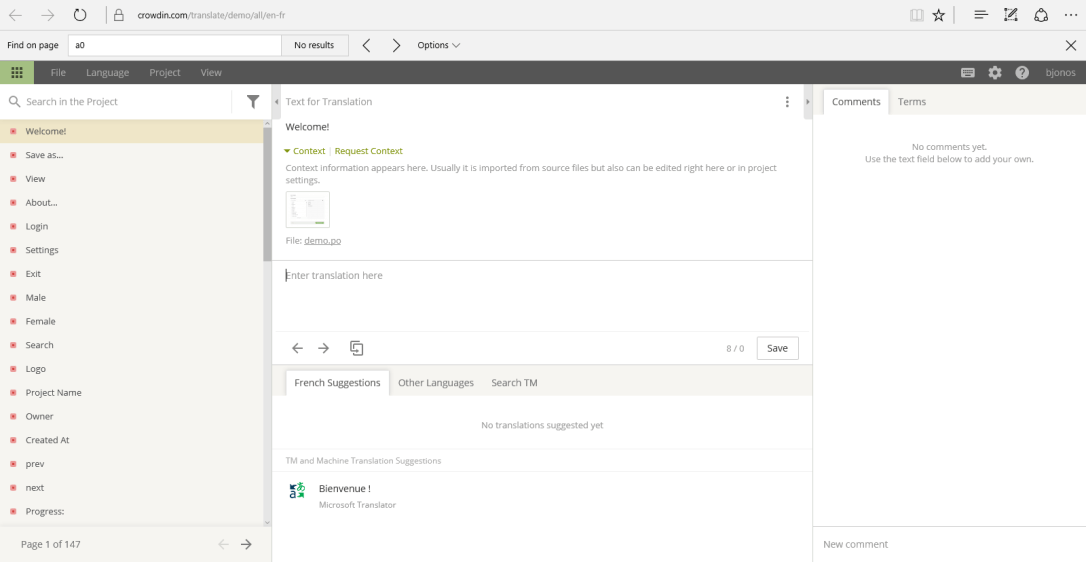Screen dimensions: 1086x562
Task: Open the green apps grid menu
Action: coord(17,72)
